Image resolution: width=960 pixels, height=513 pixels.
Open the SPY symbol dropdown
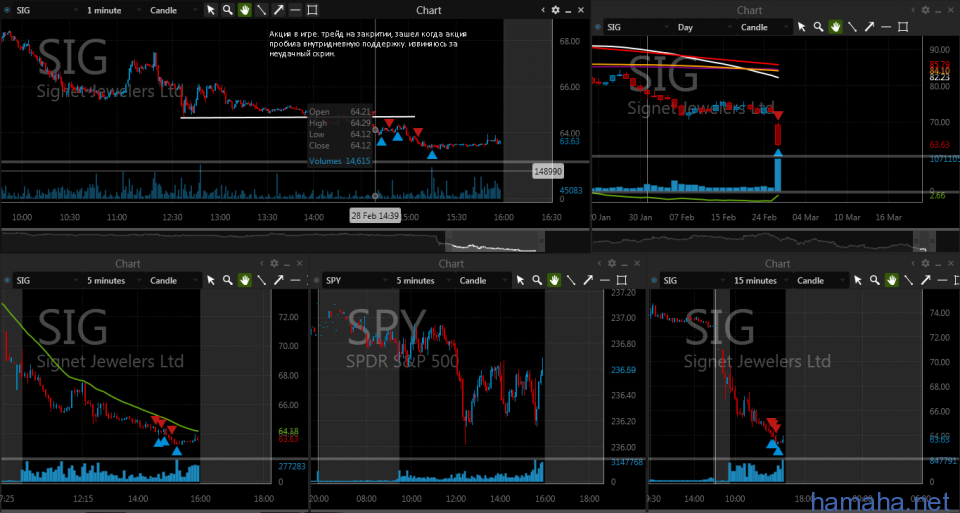(x=356, y=280)
